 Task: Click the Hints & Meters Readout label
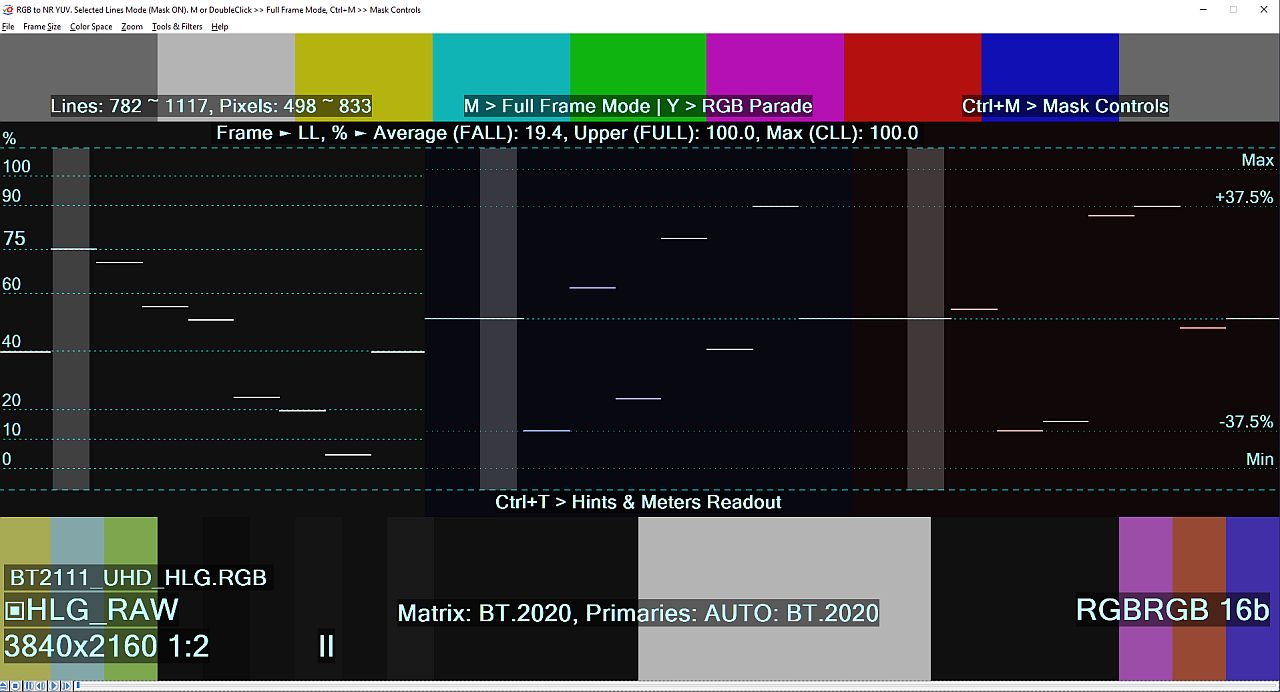638,502
